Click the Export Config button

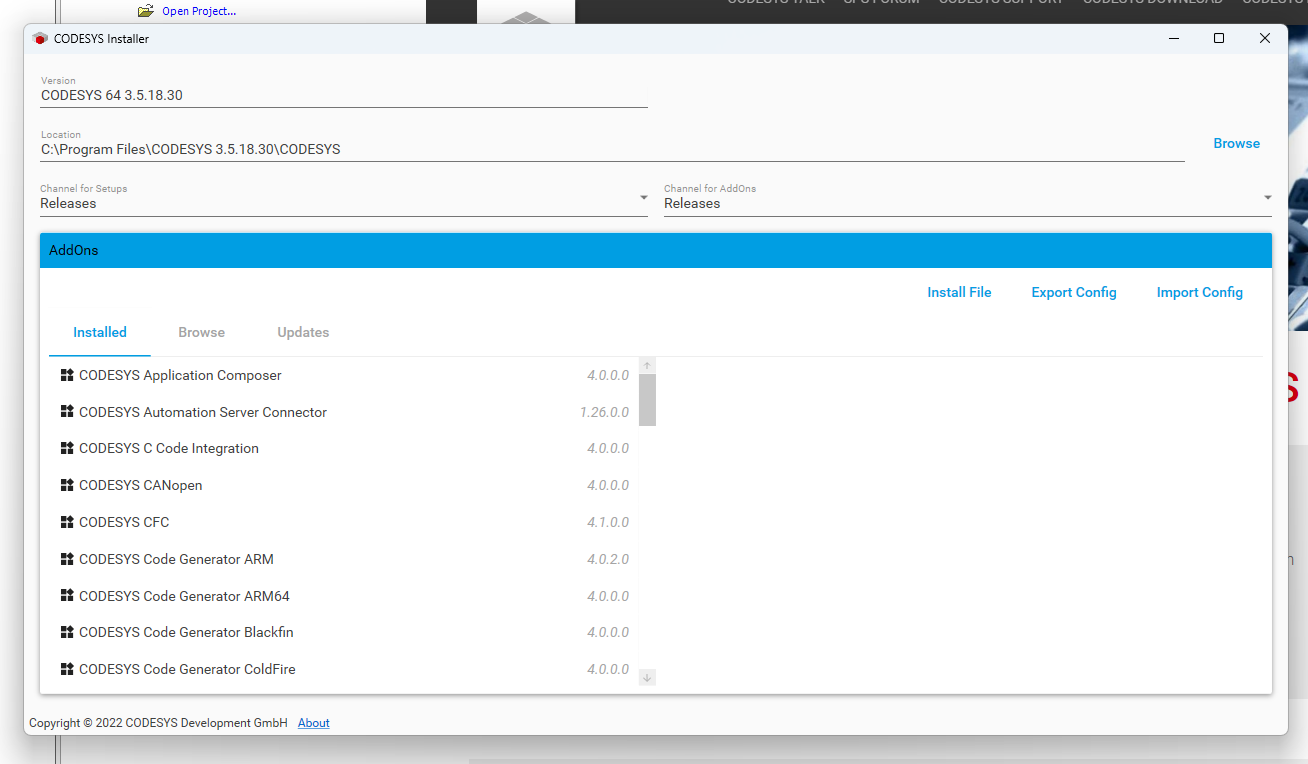(x=1074, y=292)
